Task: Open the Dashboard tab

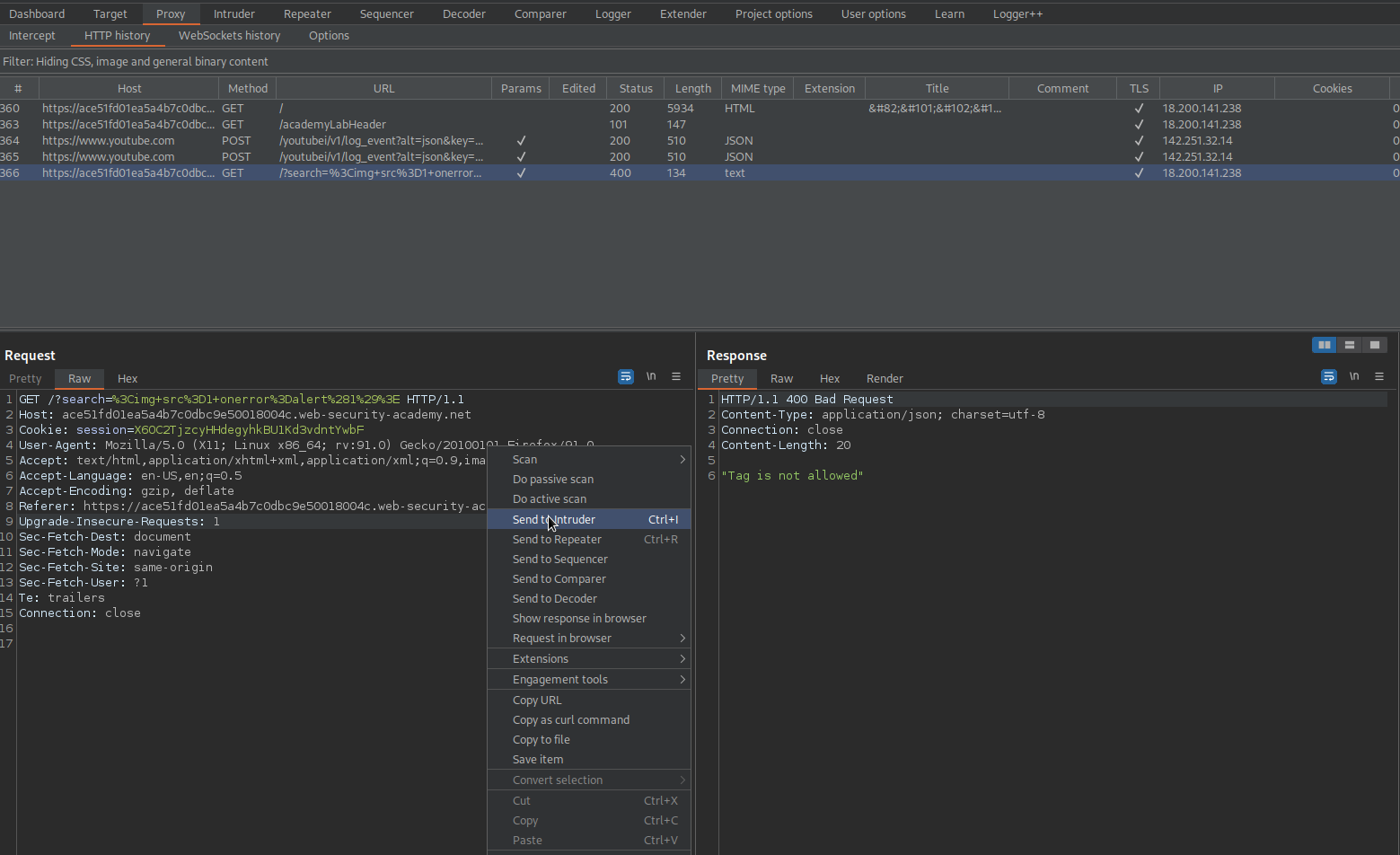Action: (37, 13)
